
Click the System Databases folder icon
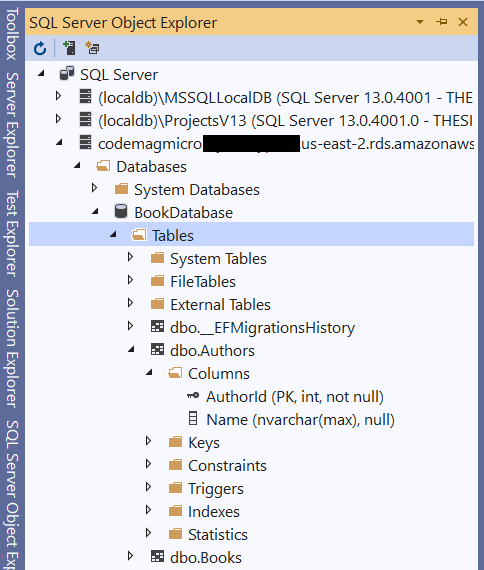121,189
